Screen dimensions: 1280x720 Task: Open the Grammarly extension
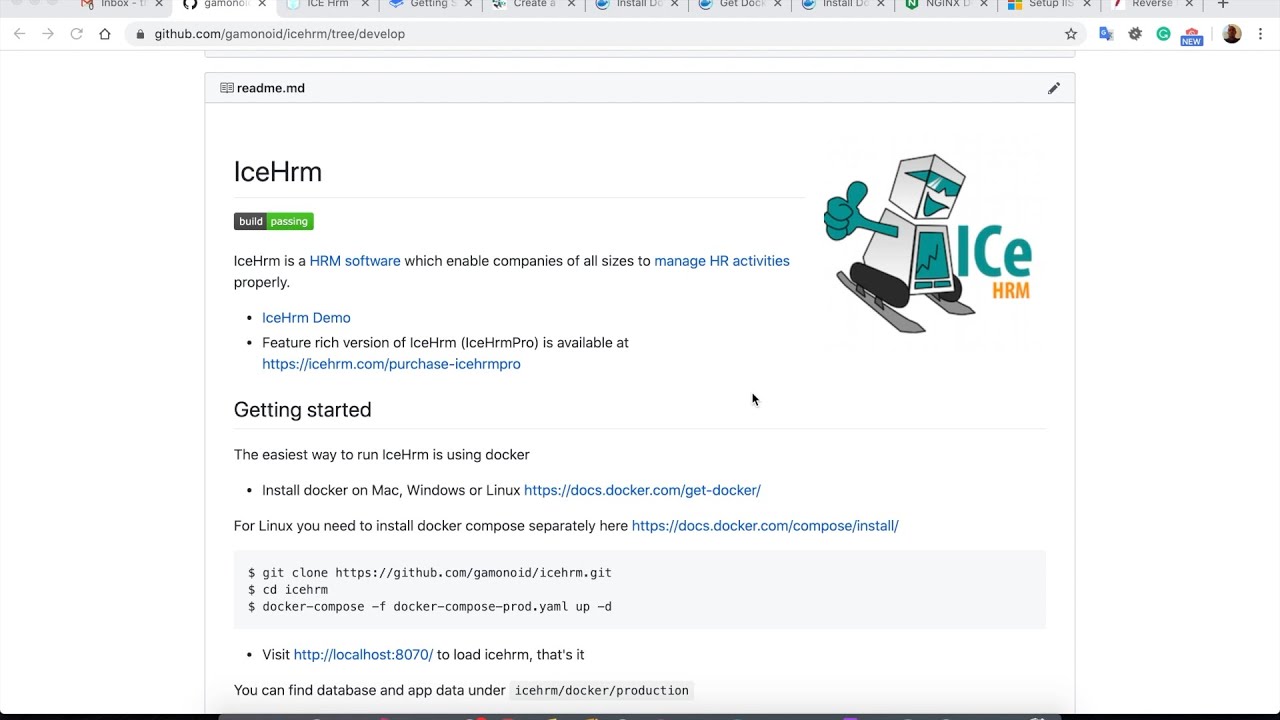pyautogui.click(x=1163, y=34)
